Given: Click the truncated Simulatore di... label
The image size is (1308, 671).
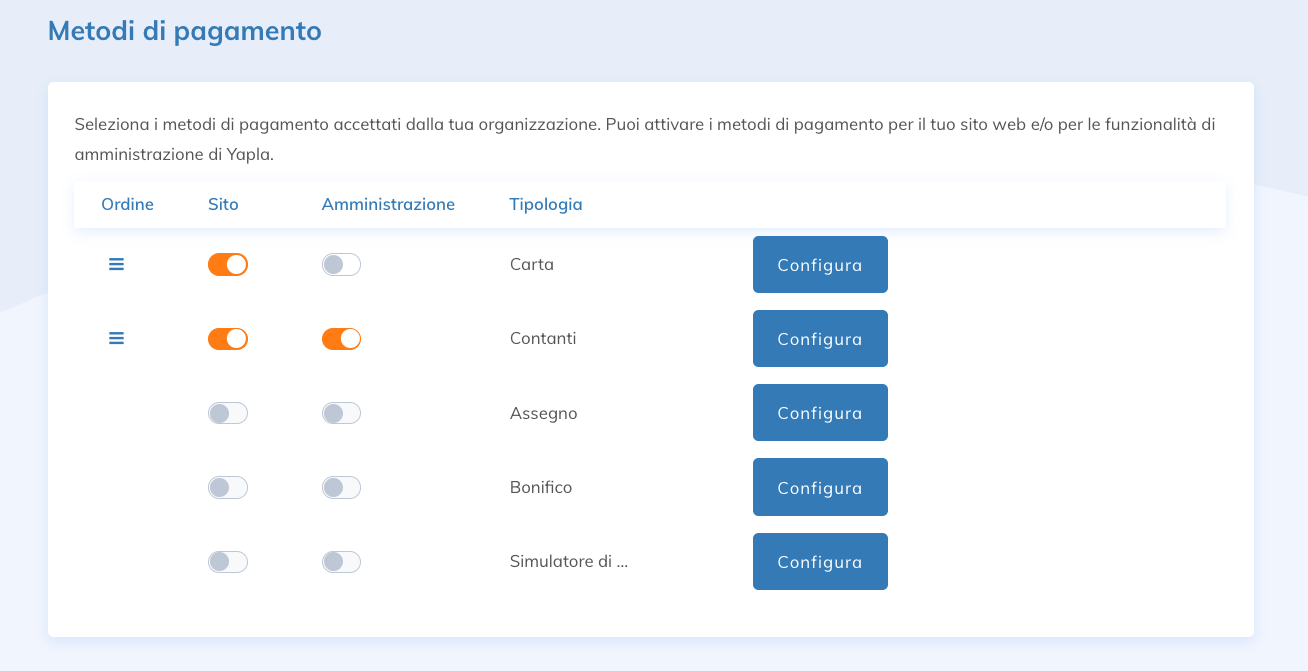Looking at the screenshot, I should tap(569, 562).
